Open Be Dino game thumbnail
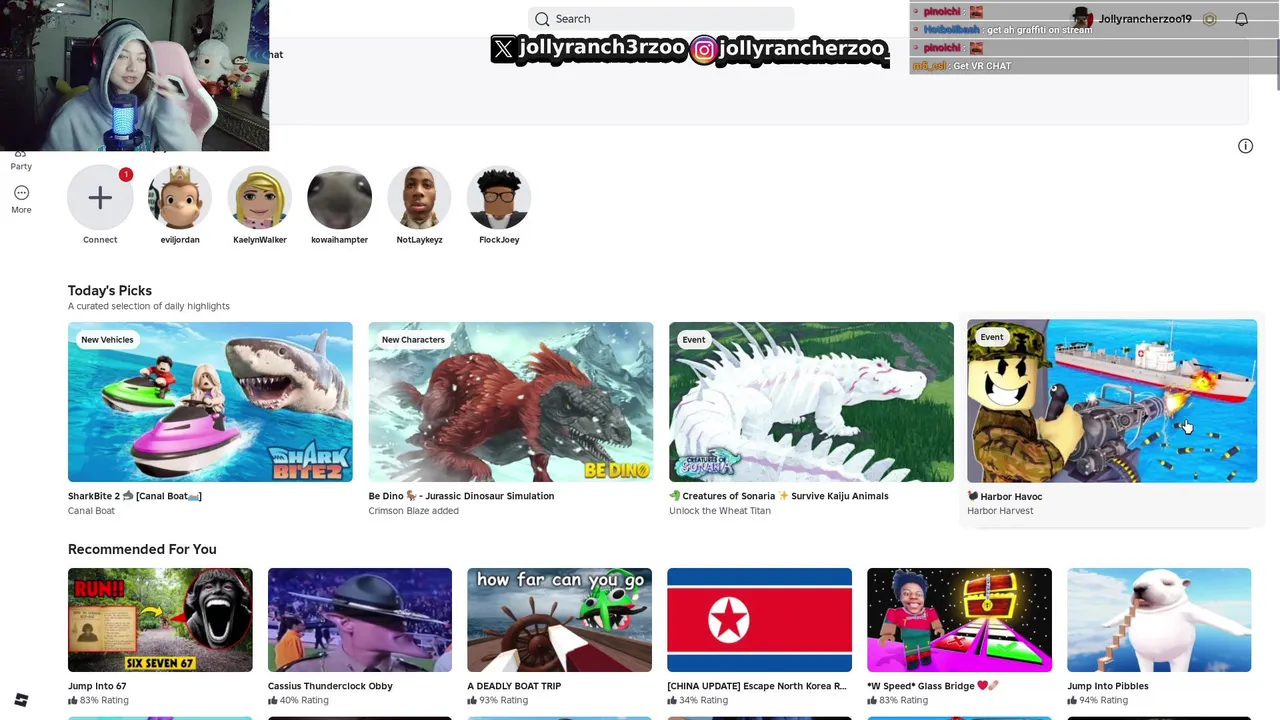 (510, 402)
